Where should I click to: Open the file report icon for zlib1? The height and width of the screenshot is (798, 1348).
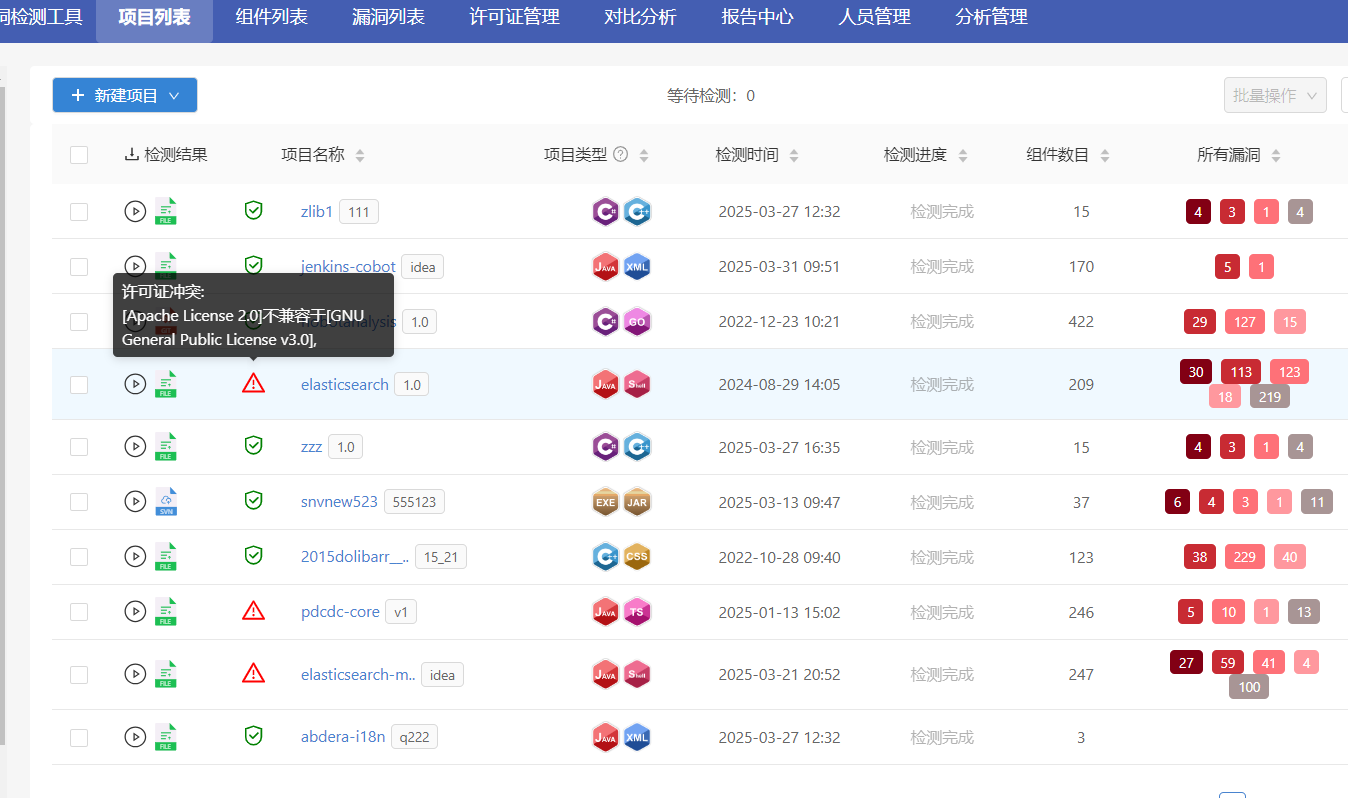coord(166,211)
